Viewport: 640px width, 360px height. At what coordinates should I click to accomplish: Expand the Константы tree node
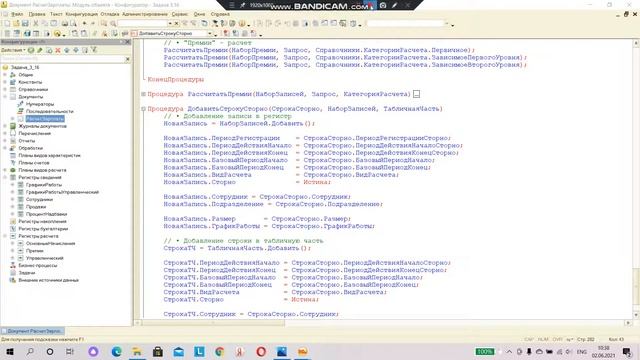(5, 82)
